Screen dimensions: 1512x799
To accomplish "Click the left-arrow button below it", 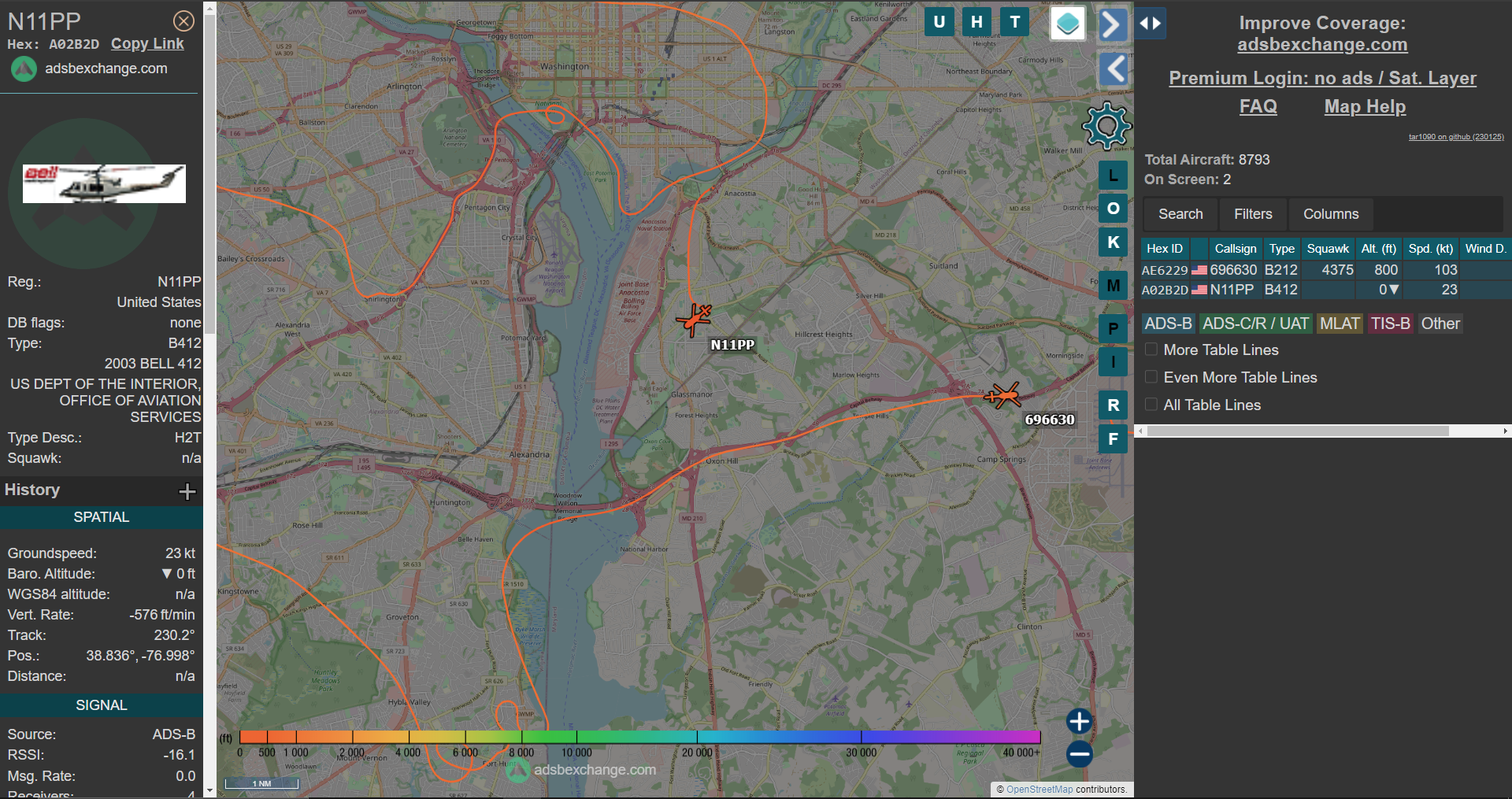I will coord(1113,69).
